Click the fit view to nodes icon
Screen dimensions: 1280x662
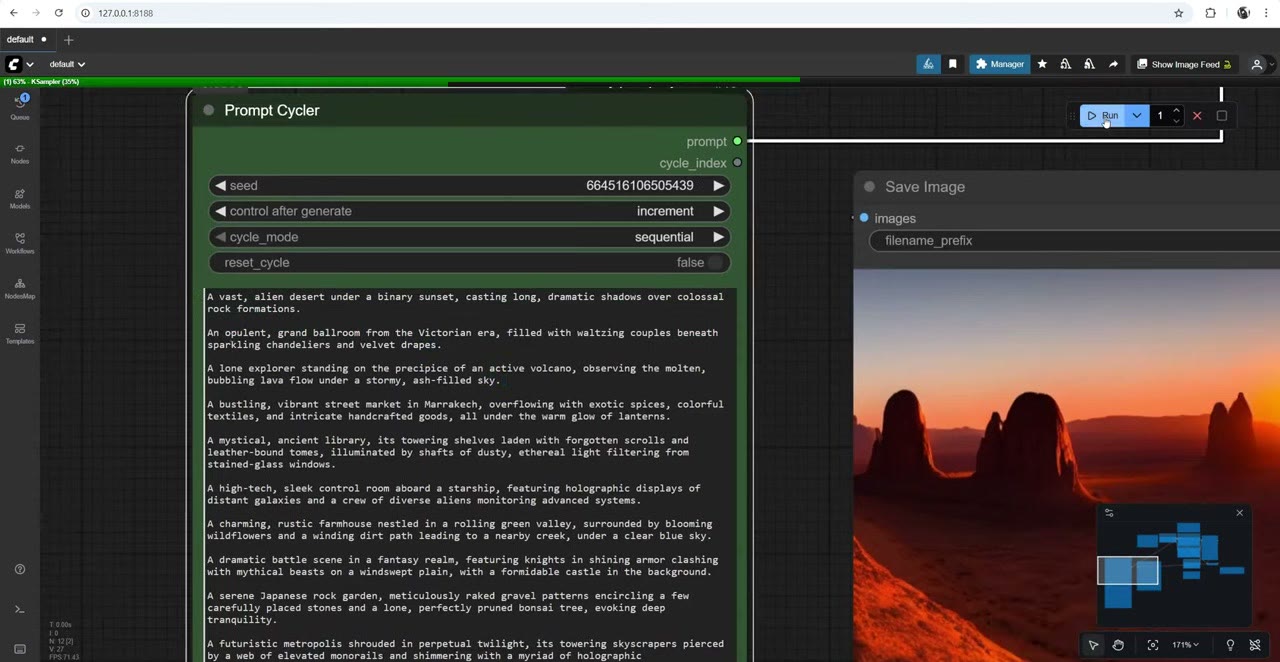[x=1153, y=645]
